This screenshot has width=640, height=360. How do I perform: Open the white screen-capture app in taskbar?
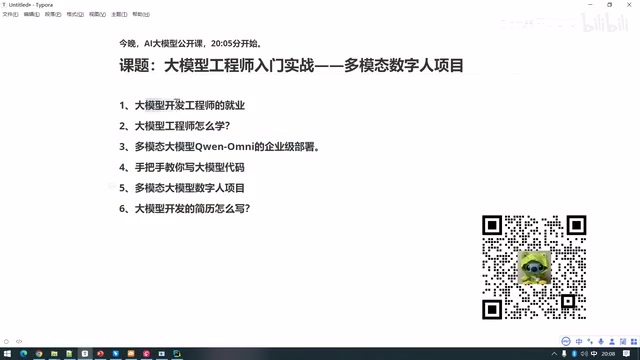[162, 353]
